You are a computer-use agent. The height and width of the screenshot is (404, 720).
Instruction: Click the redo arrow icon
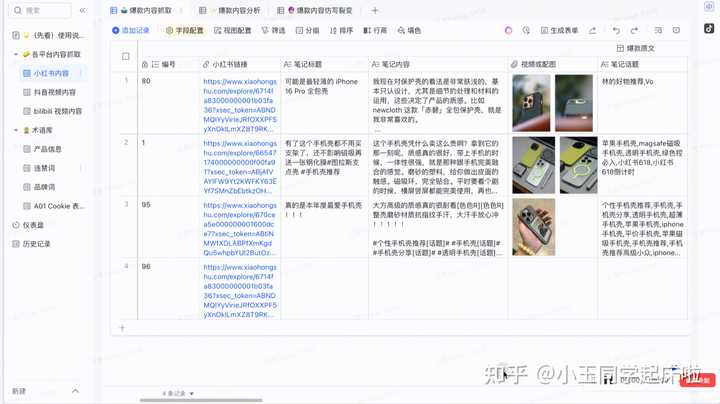point(634,30)
